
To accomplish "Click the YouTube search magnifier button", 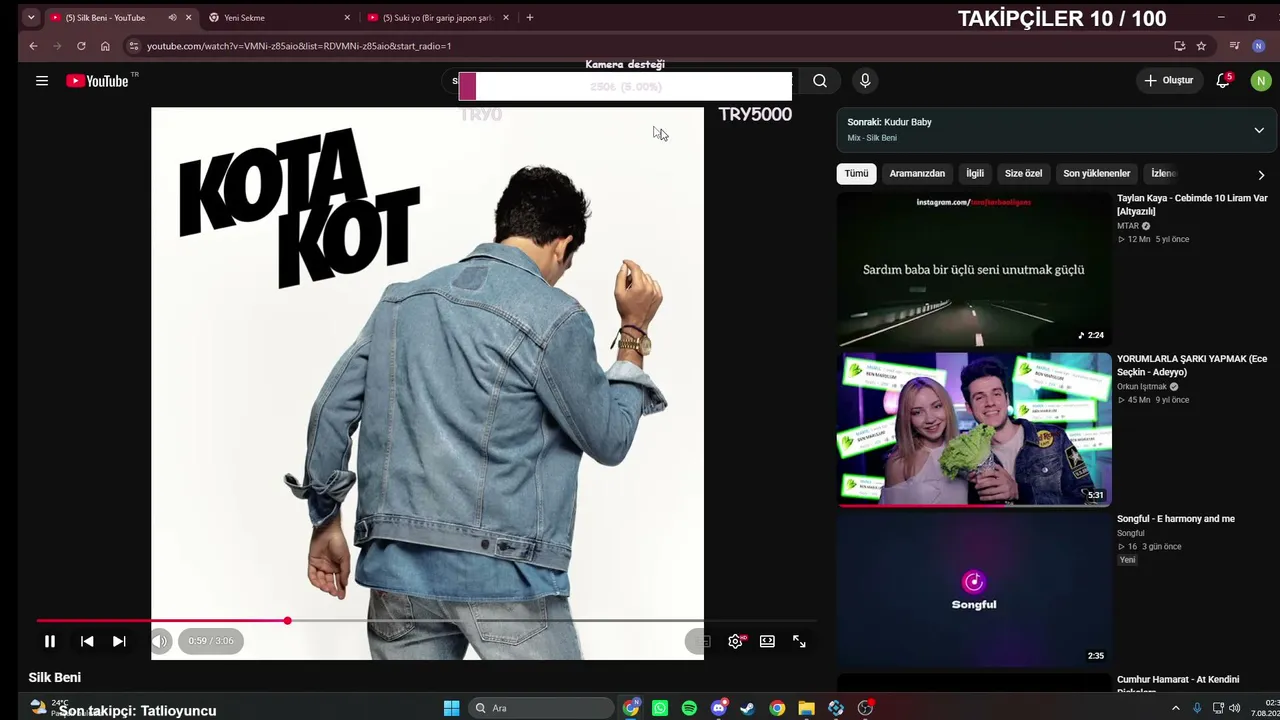I will tap(820, 81).
